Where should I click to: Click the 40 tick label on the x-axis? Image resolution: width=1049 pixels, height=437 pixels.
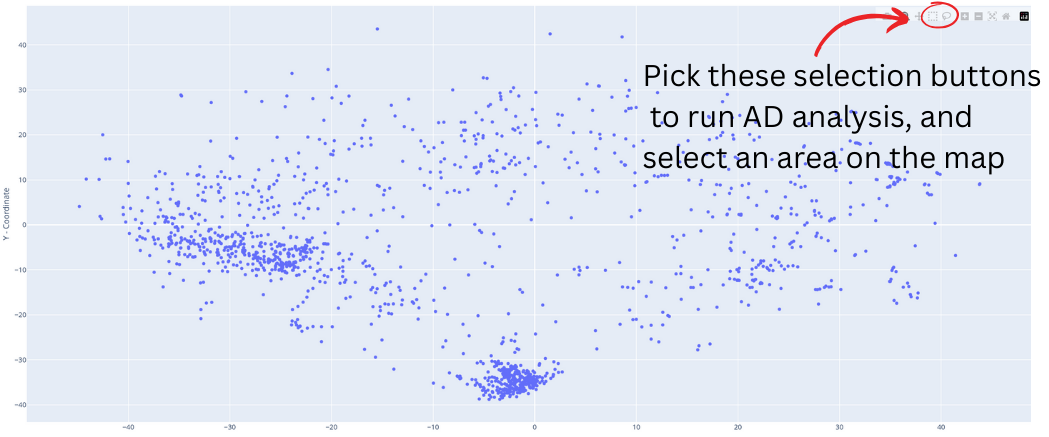coord(940,428)
